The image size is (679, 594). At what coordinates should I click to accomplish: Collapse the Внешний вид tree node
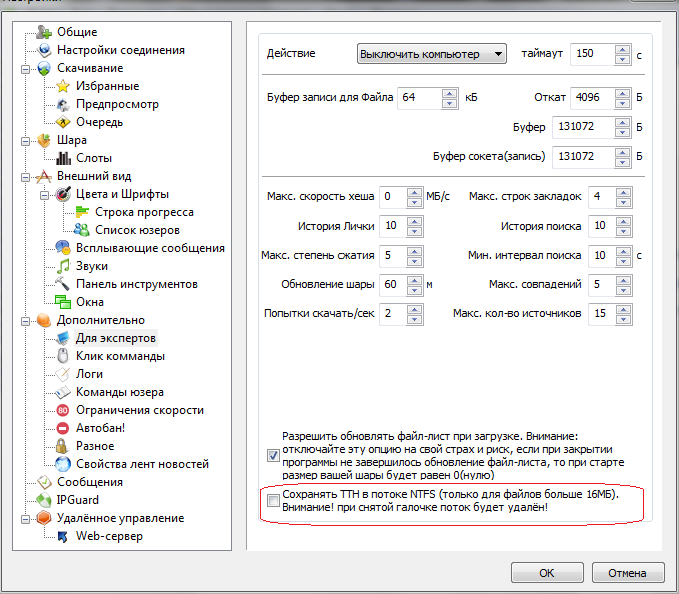(x=26, y=177)
